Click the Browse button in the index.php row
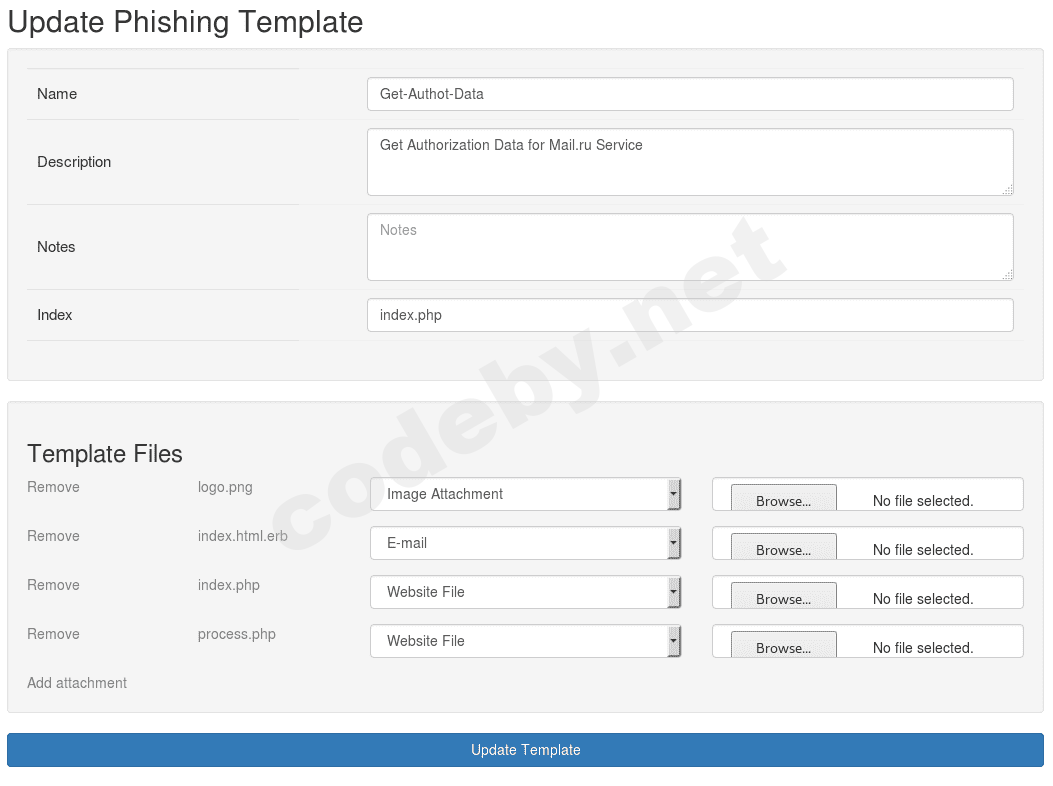Viewport: 1053px width, 786px height. (x=783, y=599)
